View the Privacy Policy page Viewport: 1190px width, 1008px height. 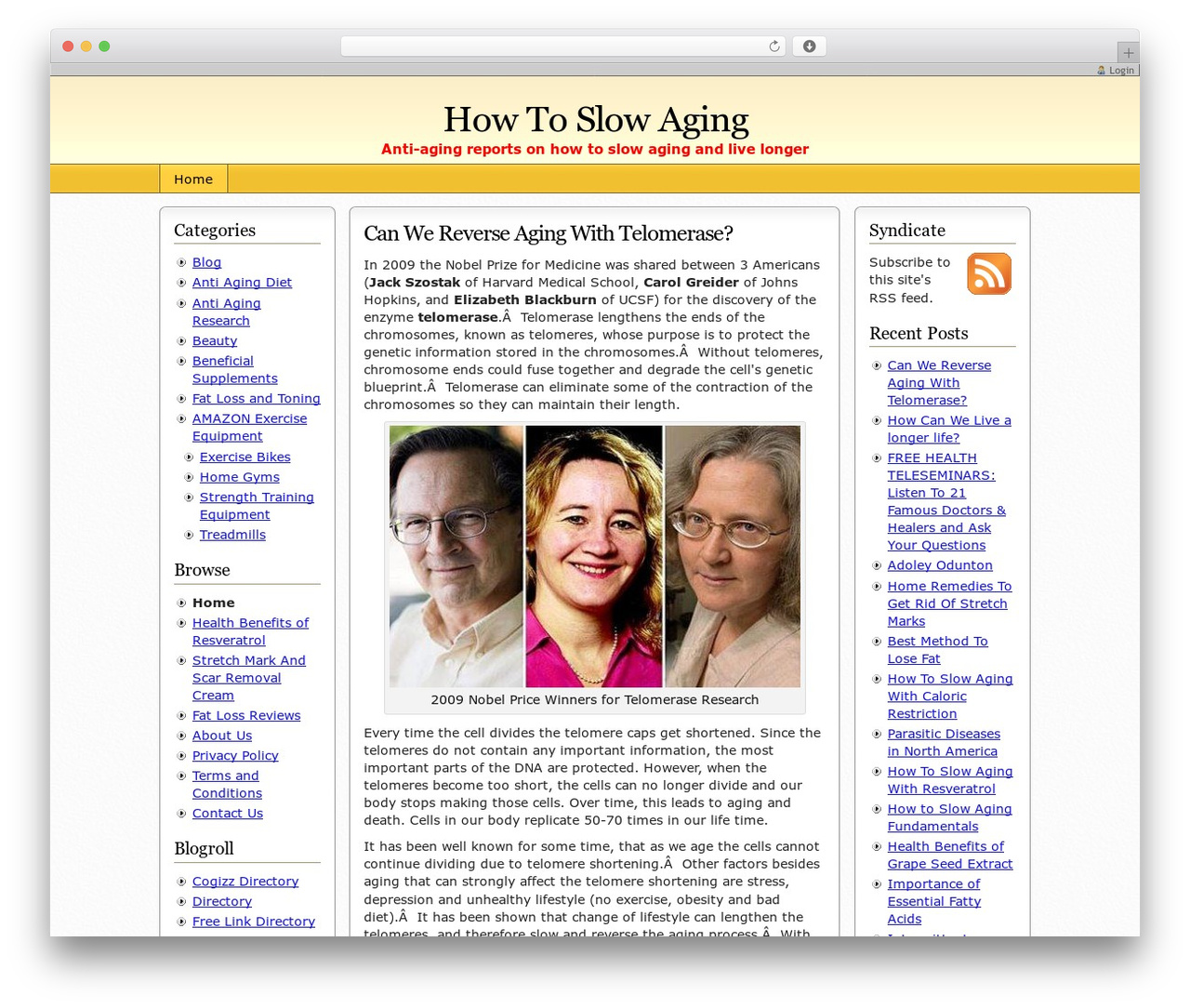[235, 756]
